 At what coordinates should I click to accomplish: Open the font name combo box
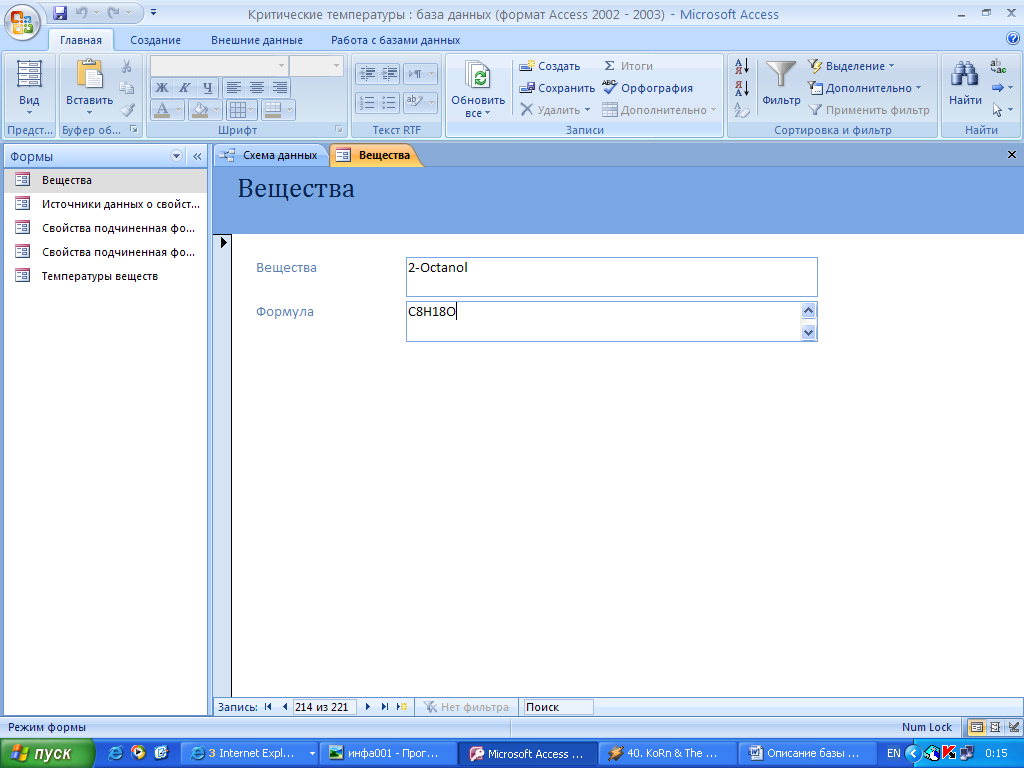(x=218, y=65)
